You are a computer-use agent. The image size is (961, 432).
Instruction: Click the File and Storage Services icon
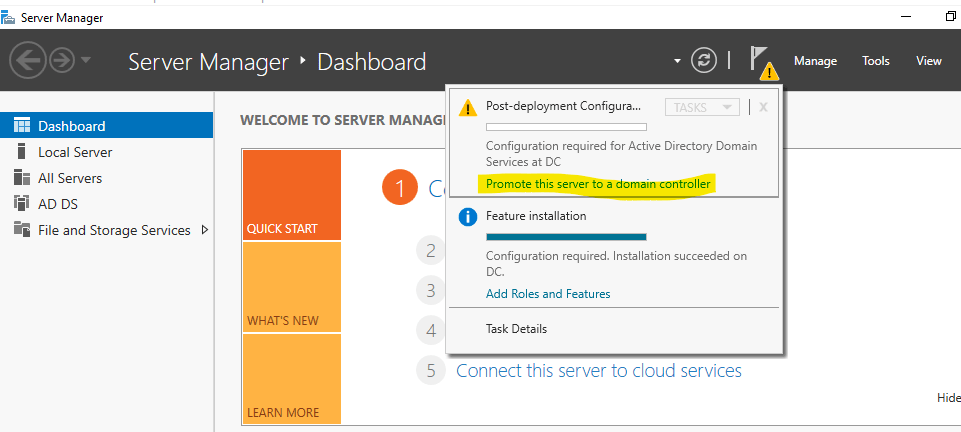click(22, 230)
